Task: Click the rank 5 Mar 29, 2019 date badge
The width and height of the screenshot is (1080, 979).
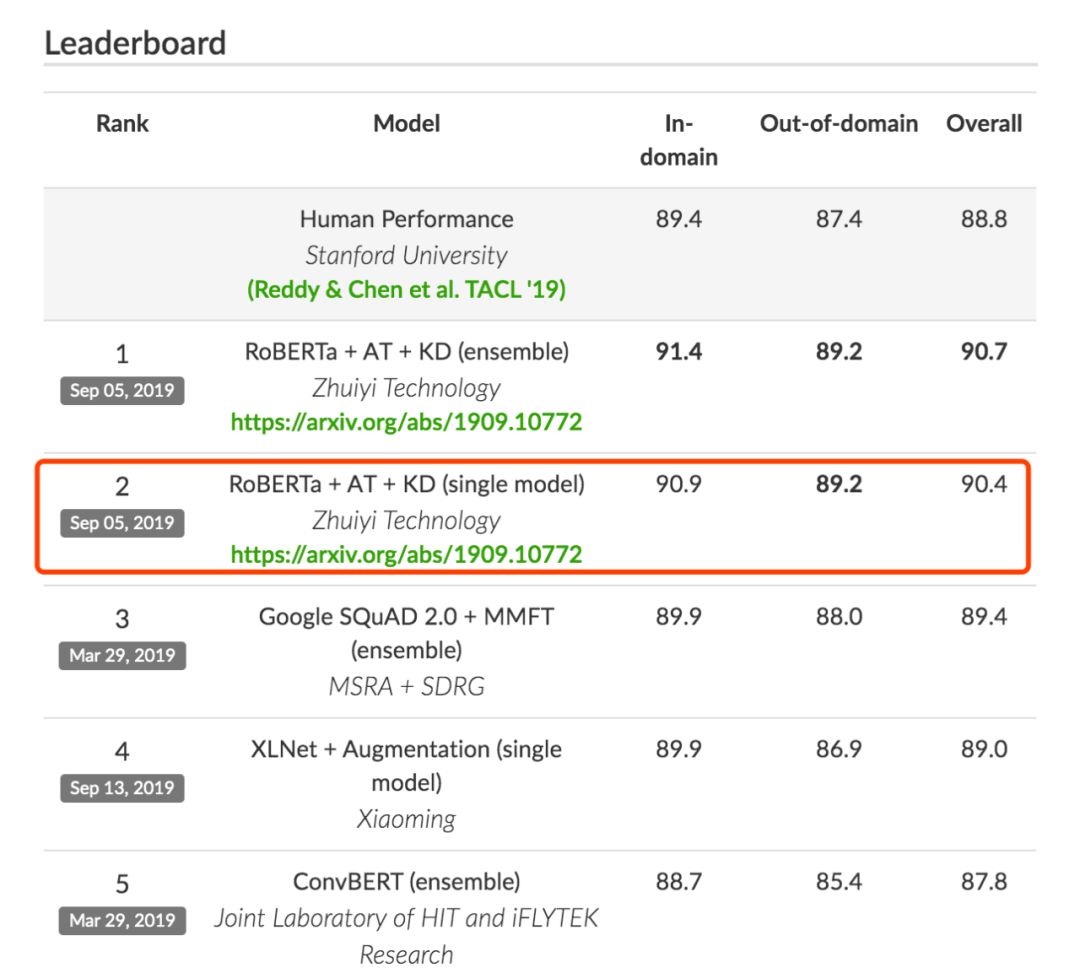Action: click(122, 920)
